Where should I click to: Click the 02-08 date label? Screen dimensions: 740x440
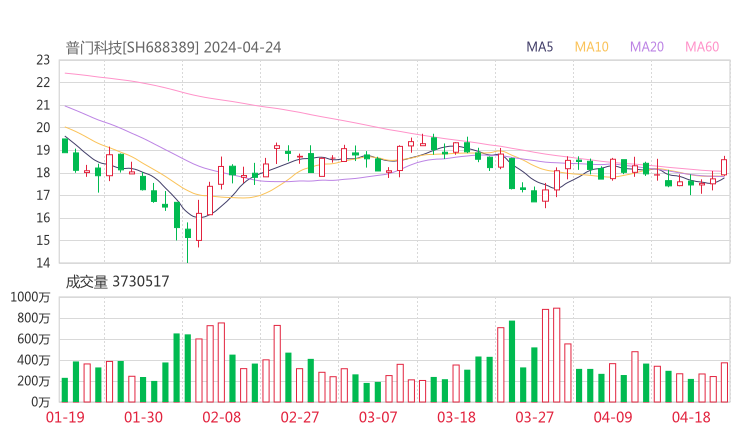tap(222, 417)
